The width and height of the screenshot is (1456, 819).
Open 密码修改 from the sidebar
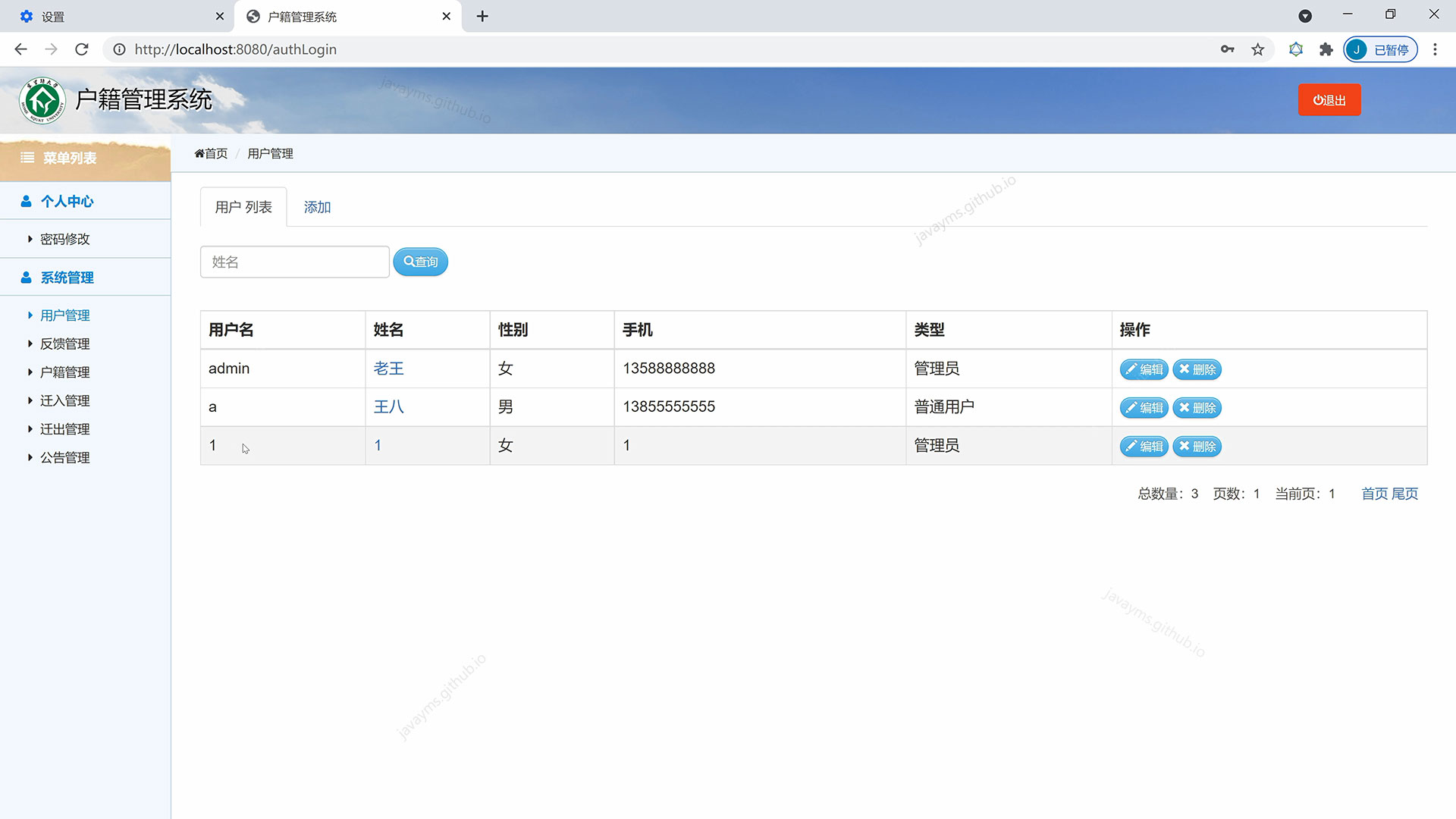click(x=64, y=239)
